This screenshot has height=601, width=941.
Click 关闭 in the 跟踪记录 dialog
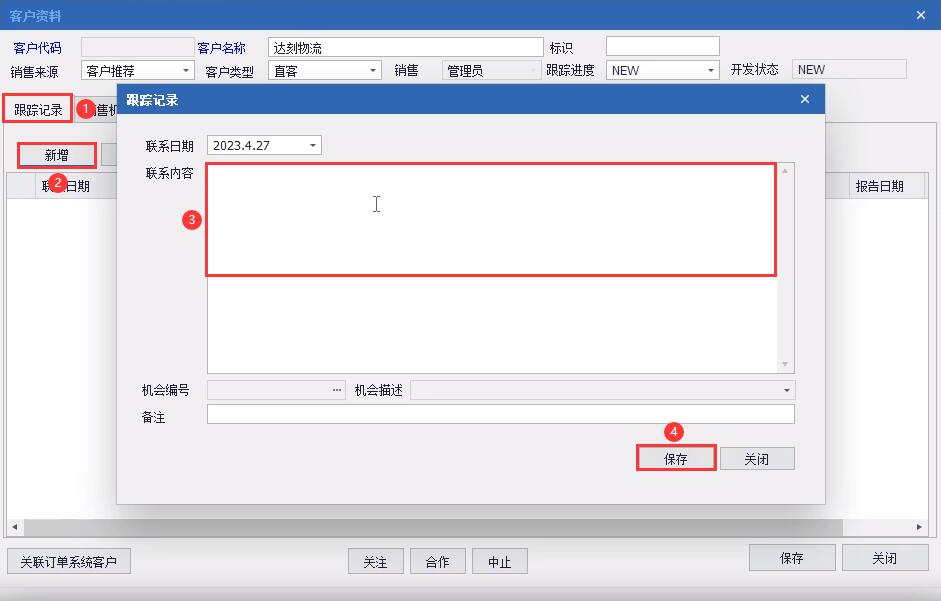point(757,459)
